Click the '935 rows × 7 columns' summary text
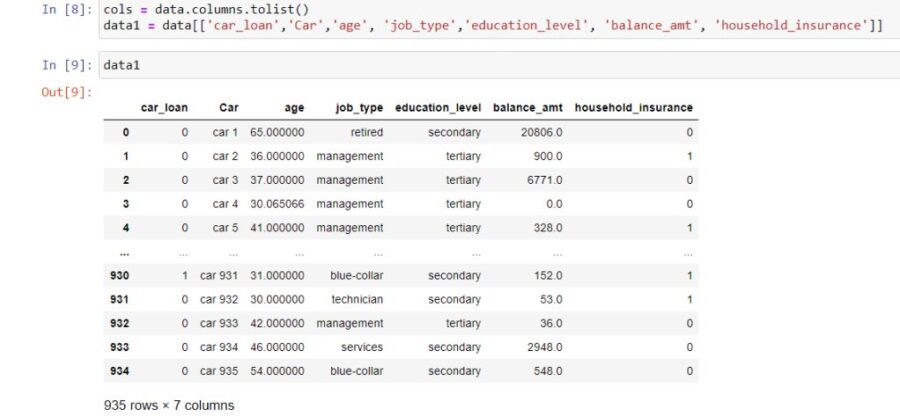This screenshot has height=417, width=900. [x=169, y=406]
